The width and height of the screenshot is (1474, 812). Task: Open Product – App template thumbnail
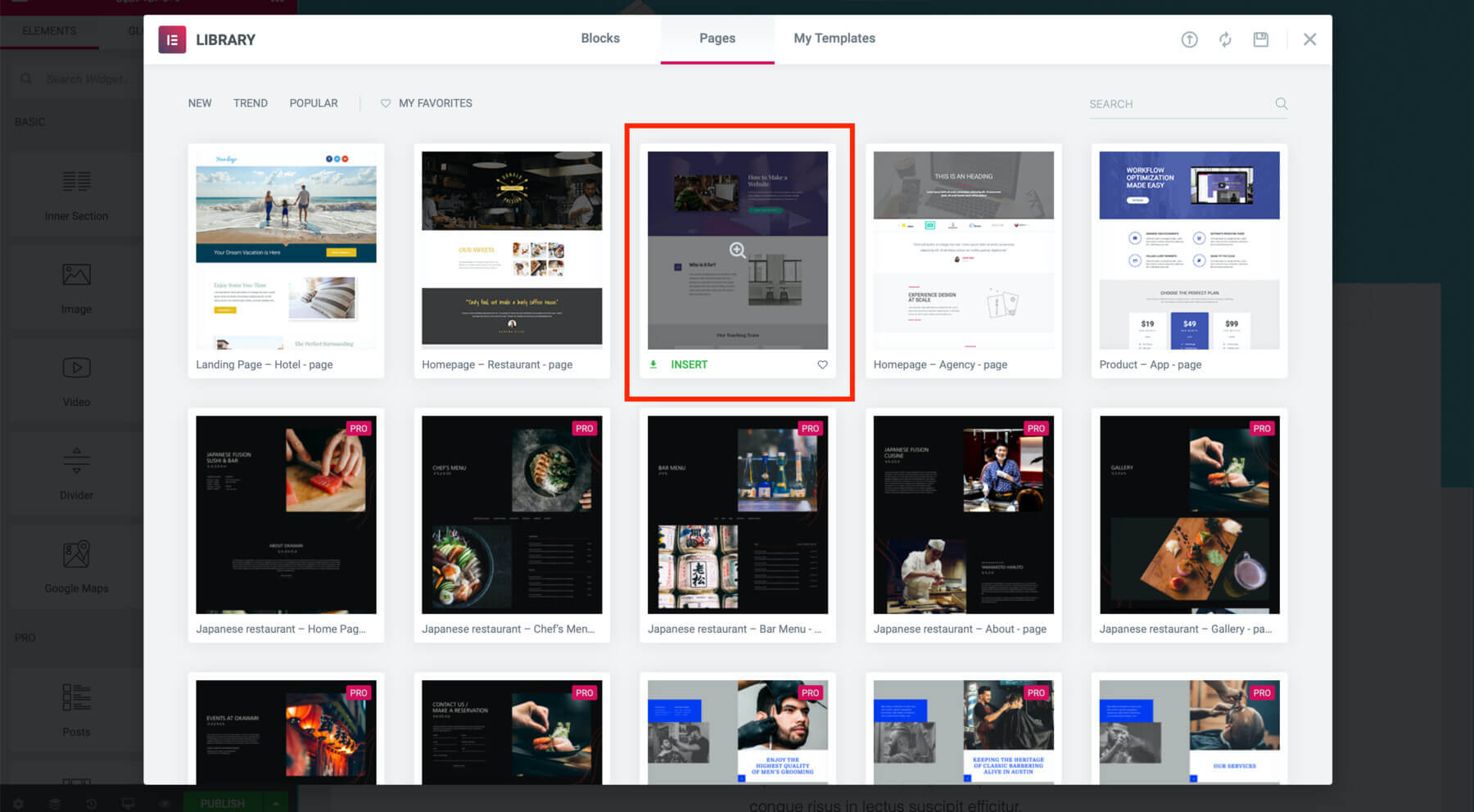tap(1189, 250)
